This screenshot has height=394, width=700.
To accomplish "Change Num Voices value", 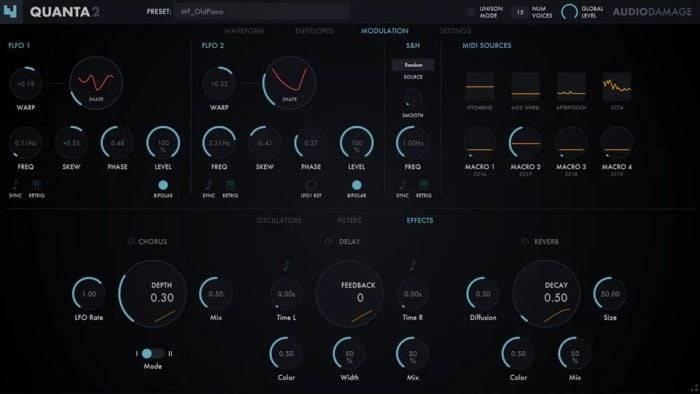I will 520,12.
